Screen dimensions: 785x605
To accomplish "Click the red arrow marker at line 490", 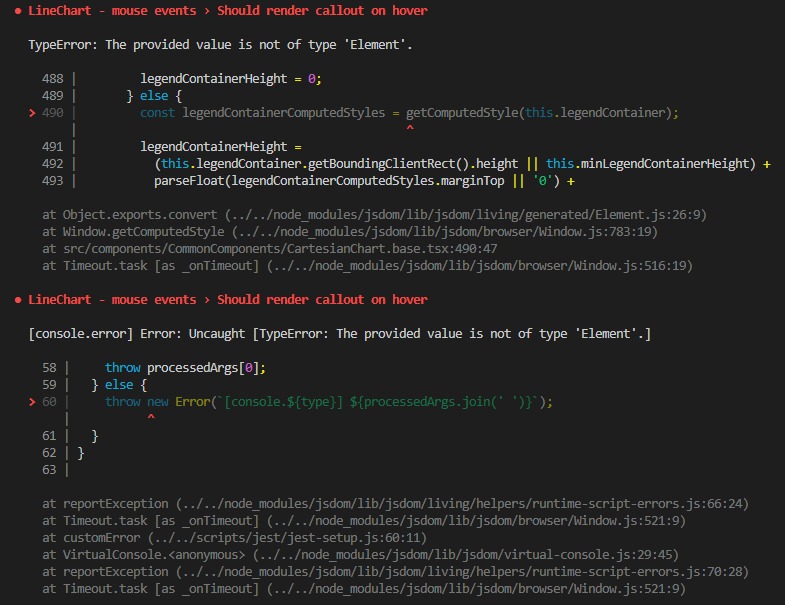I will click(33, 113).
